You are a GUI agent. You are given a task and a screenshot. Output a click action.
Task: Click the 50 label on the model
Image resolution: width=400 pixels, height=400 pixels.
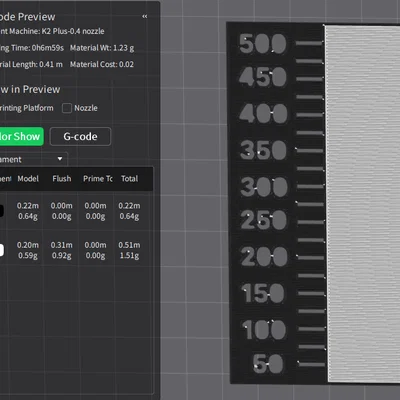[x=268, y=363]
